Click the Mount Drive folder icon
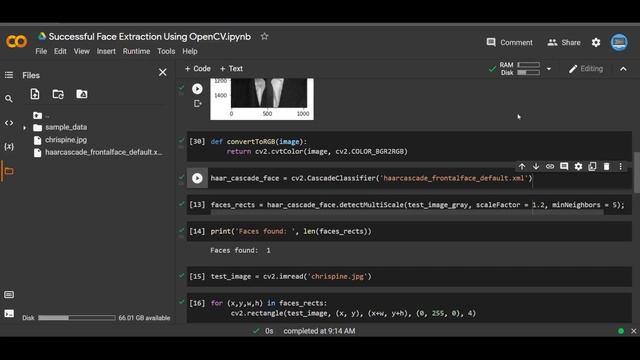This screenshot has height=360, width=640. point(82,94)
